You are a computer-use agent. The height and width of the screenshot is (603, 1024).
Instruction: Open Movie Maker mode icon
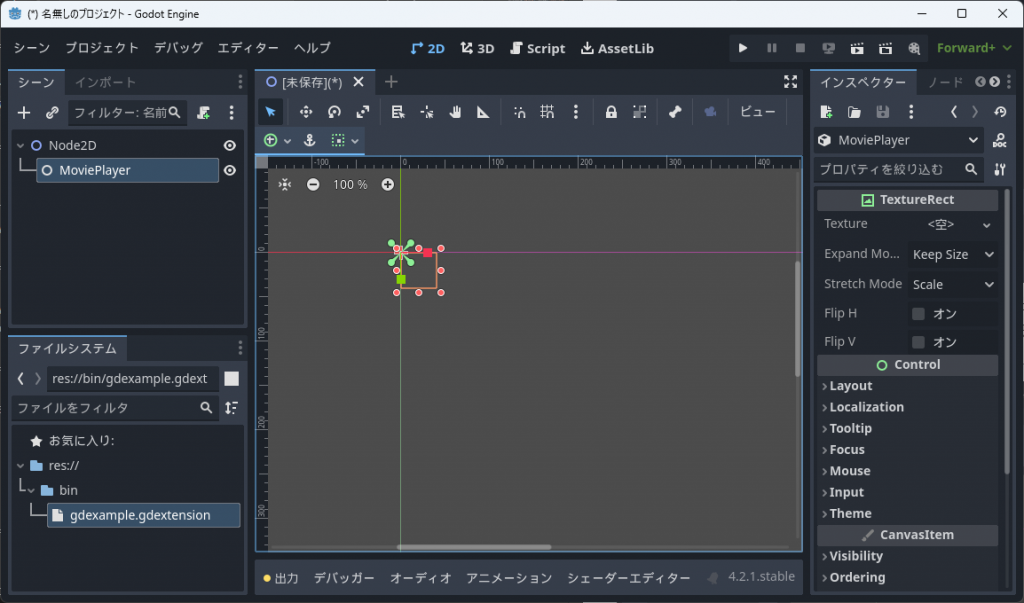point(914,48)
